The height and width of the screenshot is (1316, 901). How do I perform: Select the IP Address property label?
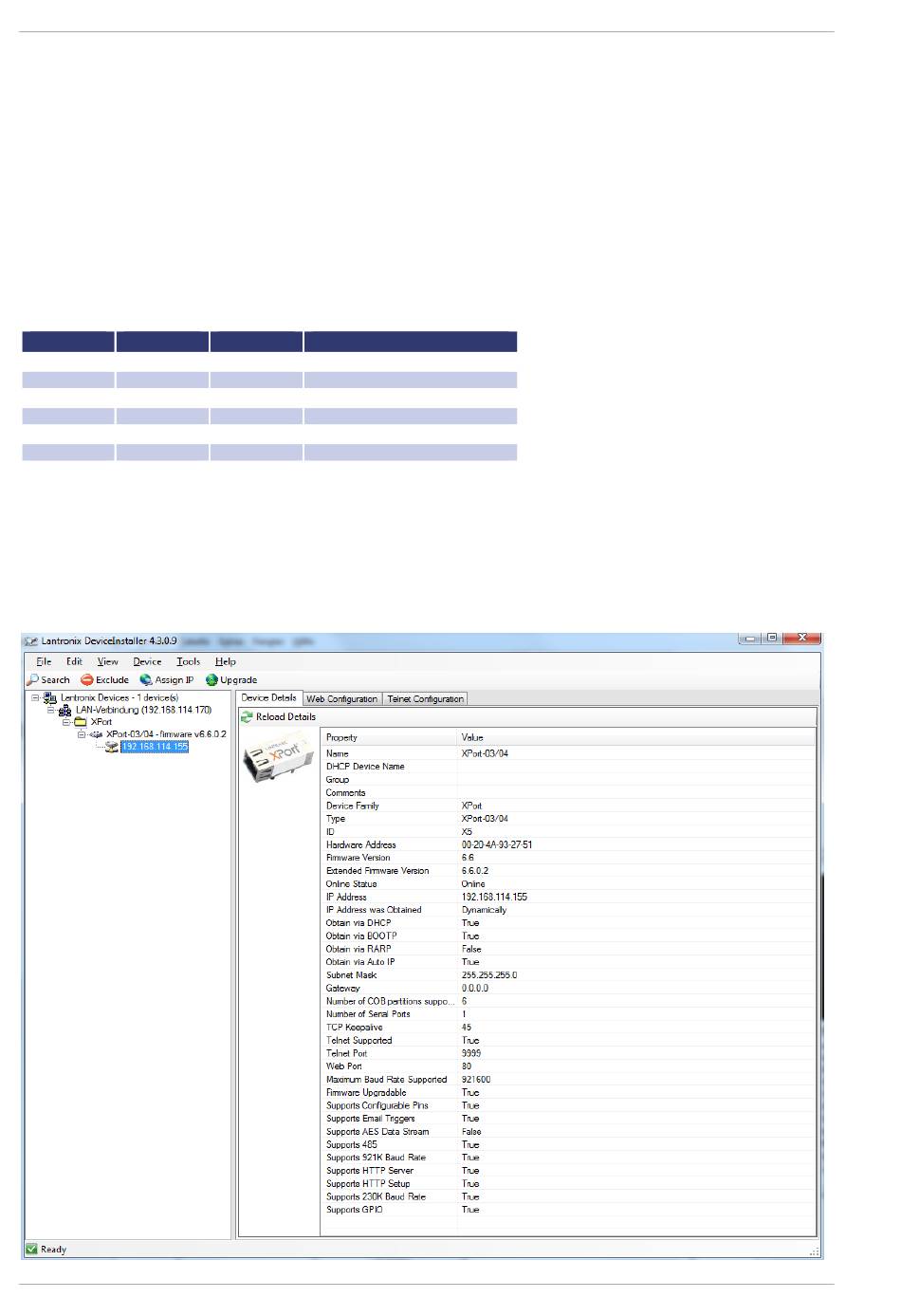[346, 897]
